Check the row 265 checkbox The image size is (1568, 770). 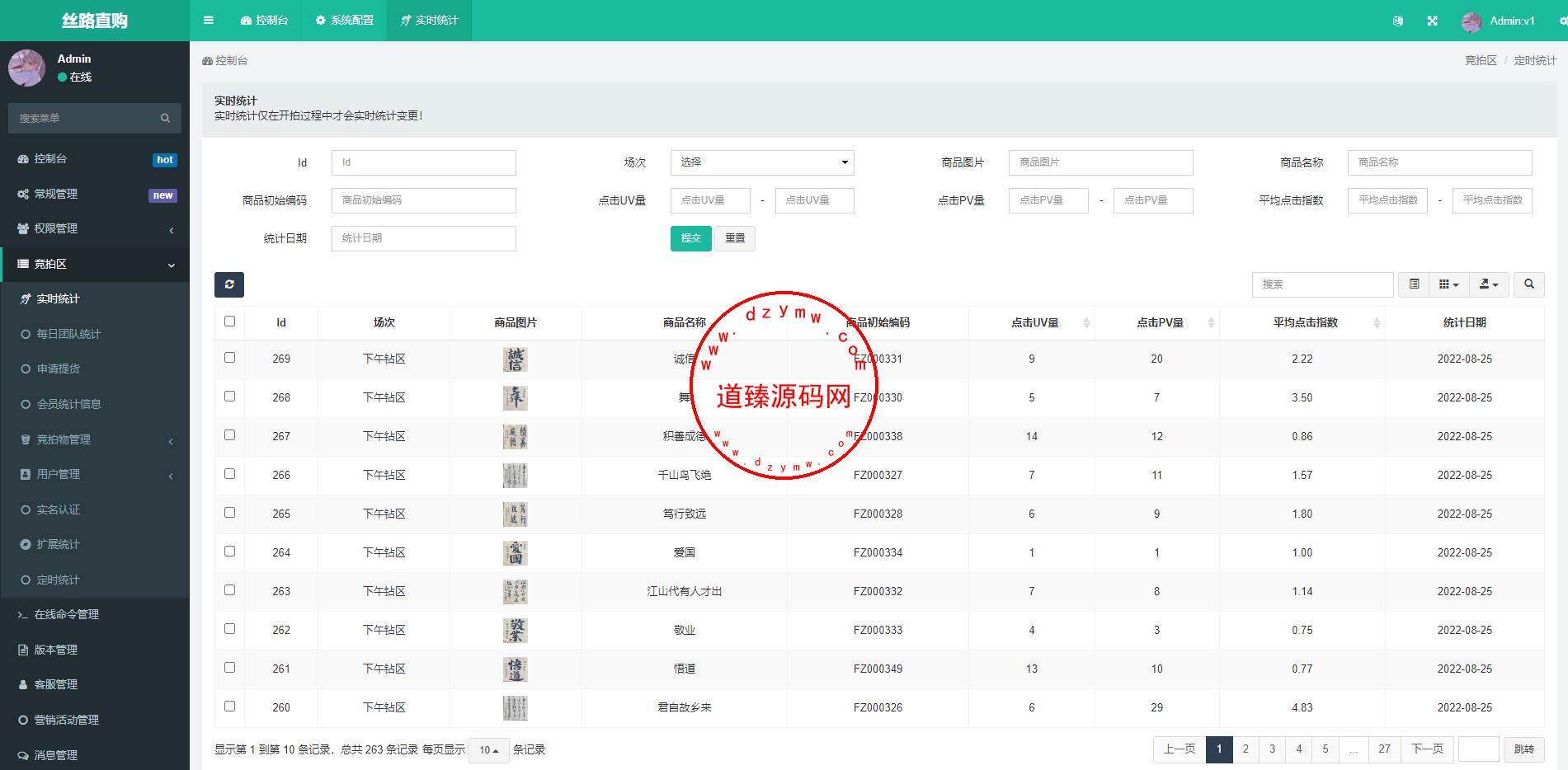coord(229,513)
